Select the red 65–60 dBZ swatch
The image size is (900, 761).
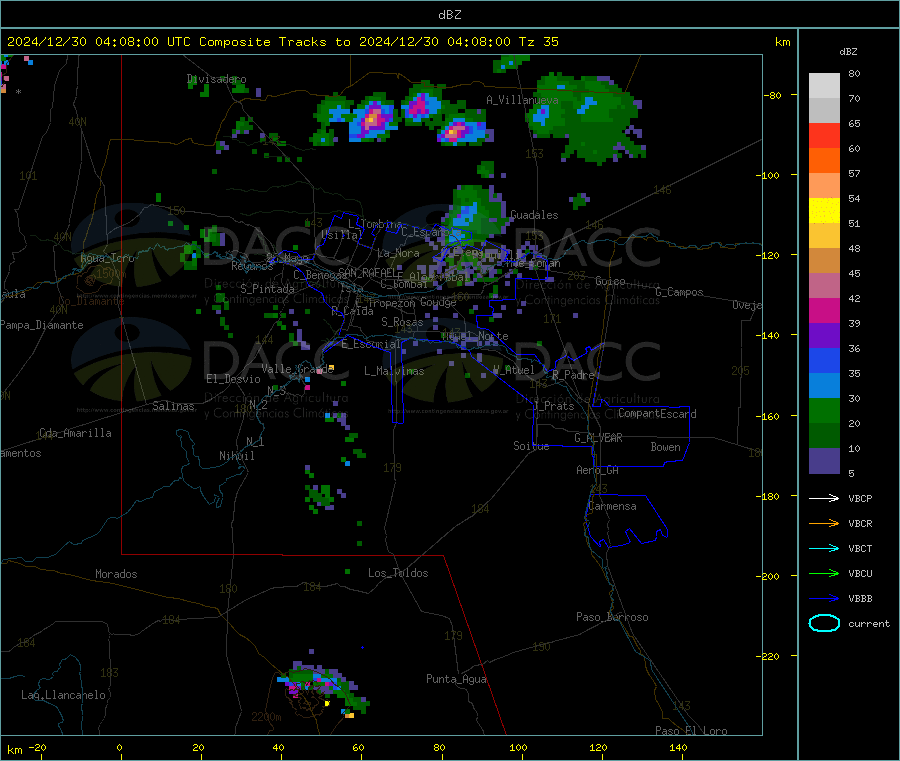(824, 135)
